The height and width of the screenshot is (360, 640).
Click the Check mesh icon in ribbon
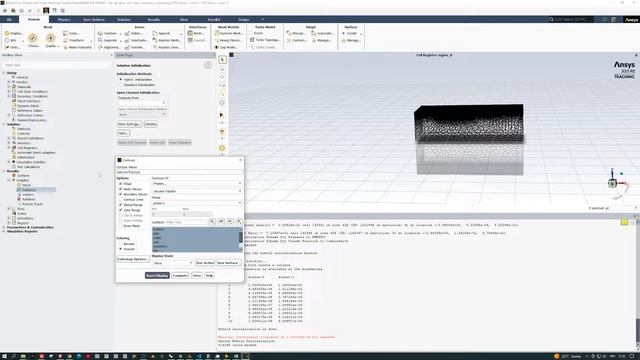click(x=33, y=38)
